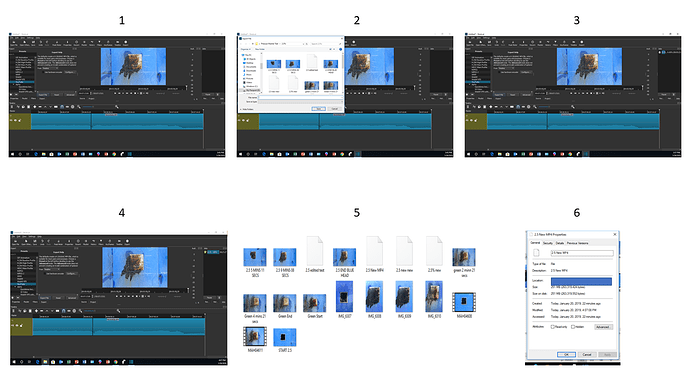Open File Explorer from screenshot 1 taskbar
This screenshot has height=388, width=690.
point(44,154)
